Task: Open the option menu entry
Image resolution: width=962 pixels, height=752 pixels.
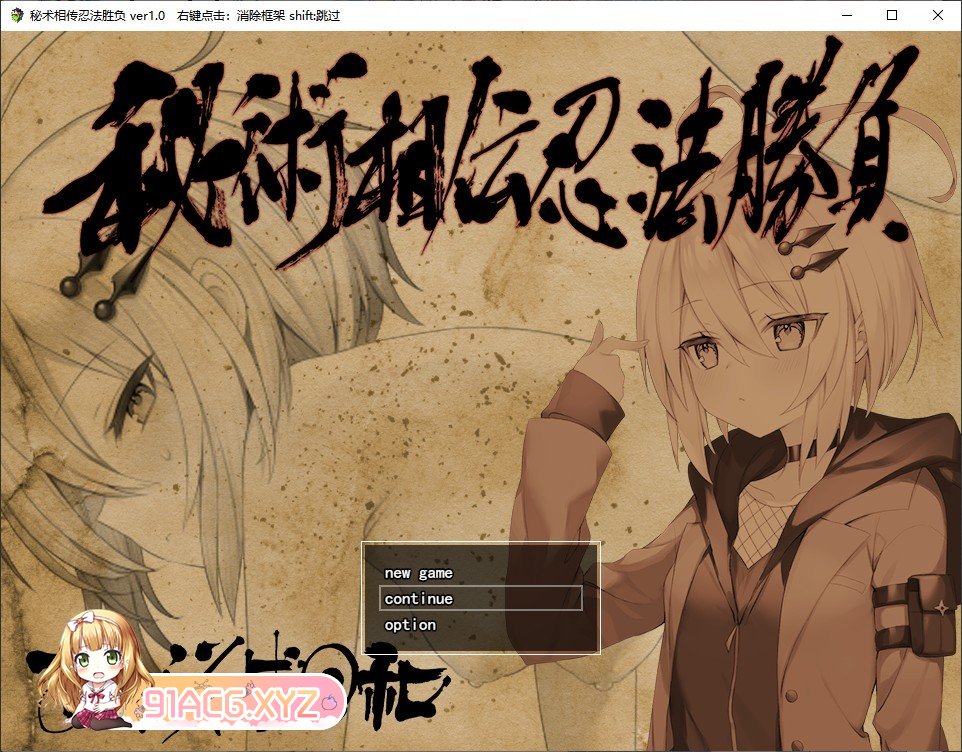Action: pyautogui.click(x=410, y=625)
